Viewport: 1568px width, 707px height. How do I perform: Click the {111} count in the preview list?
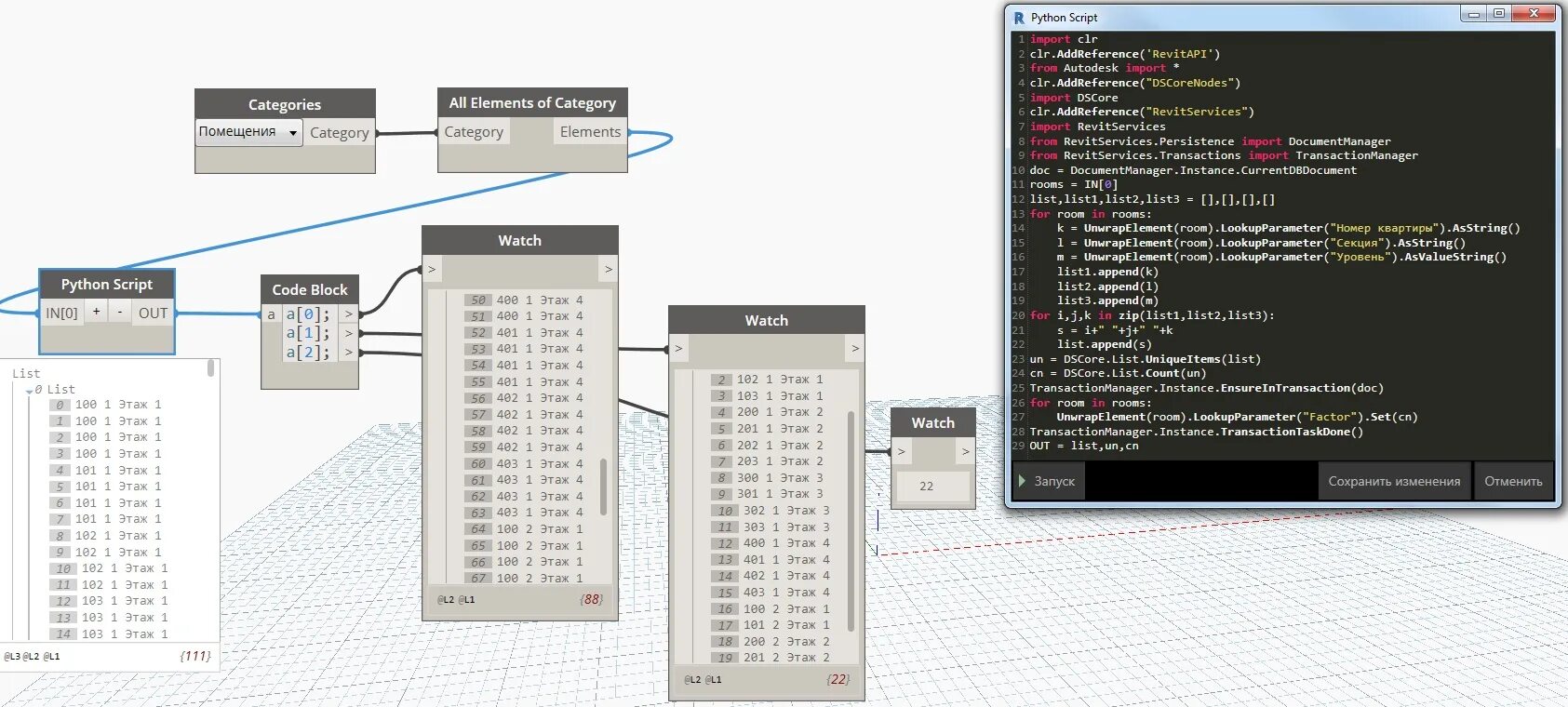195,656
